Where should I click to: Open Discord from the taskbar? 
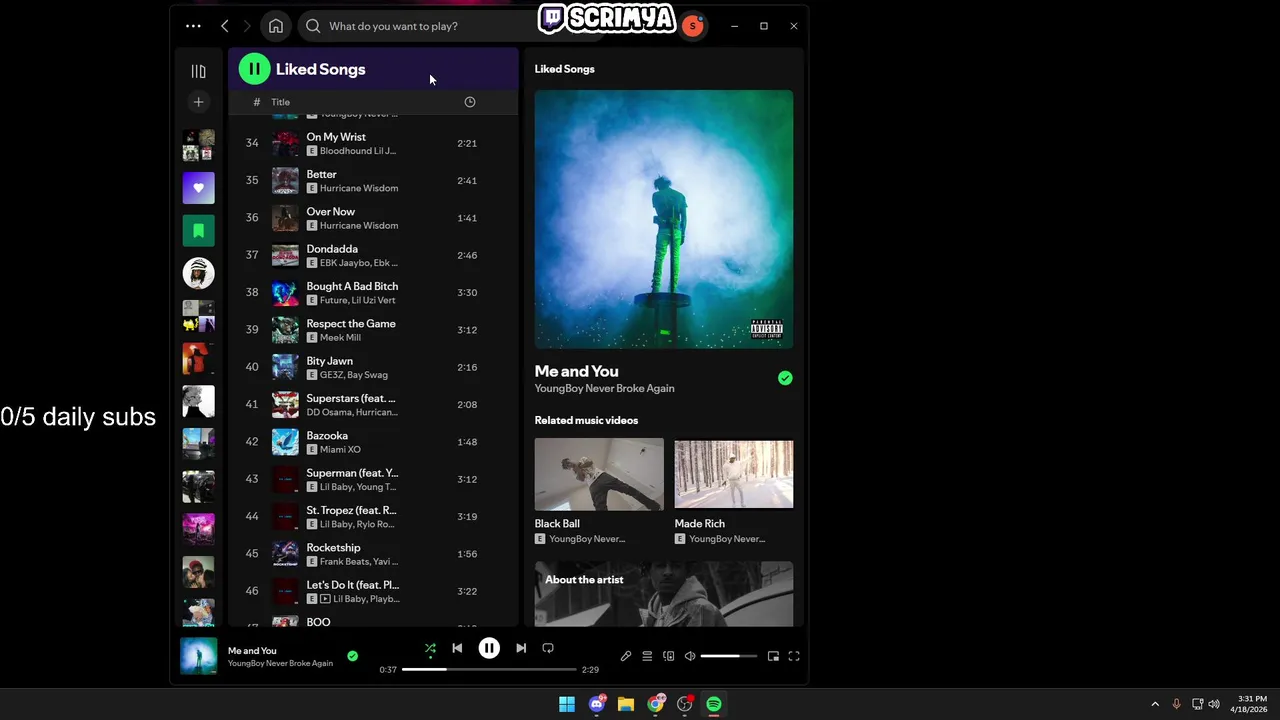coord(597,704)
